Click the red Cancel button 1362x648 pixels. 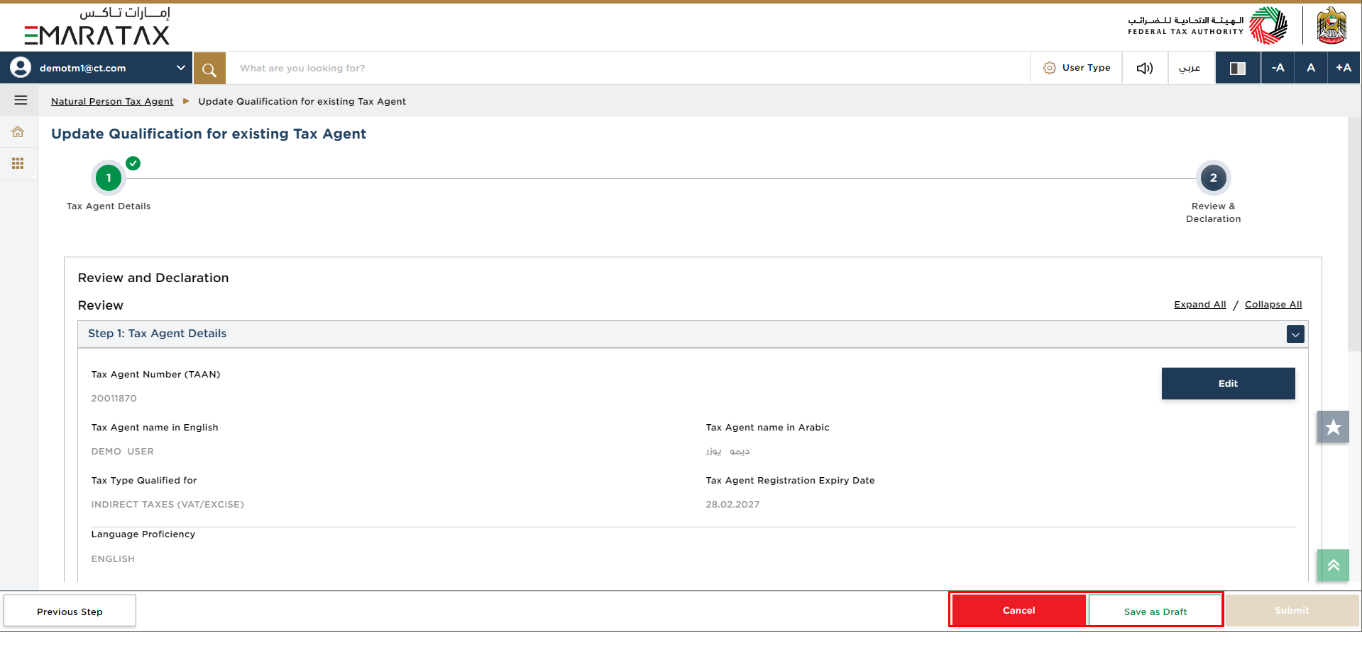[x=1018, y=610]
